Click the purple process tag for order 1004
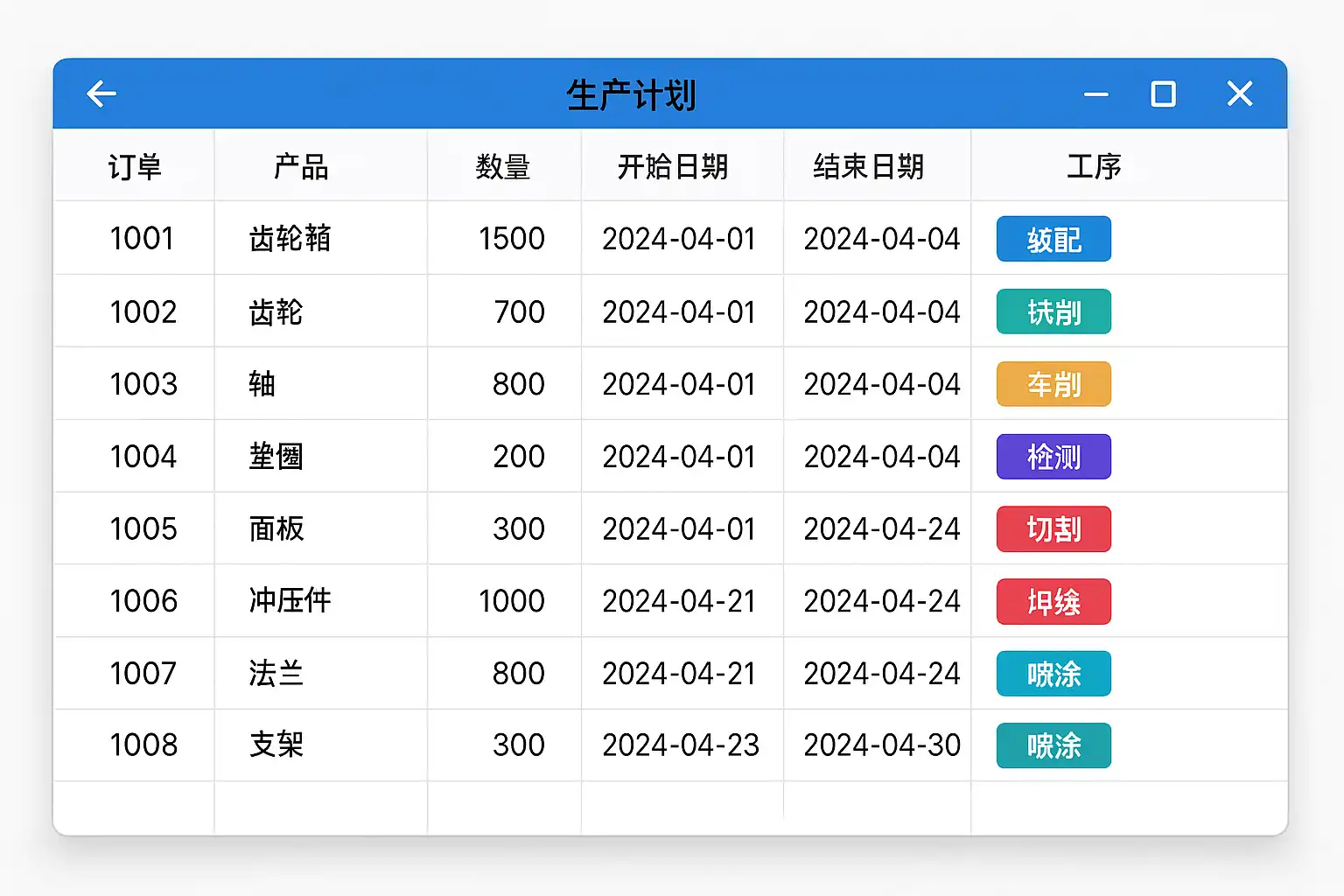Viewport: 1344px width, 896px height. [x=1053, y=457]
